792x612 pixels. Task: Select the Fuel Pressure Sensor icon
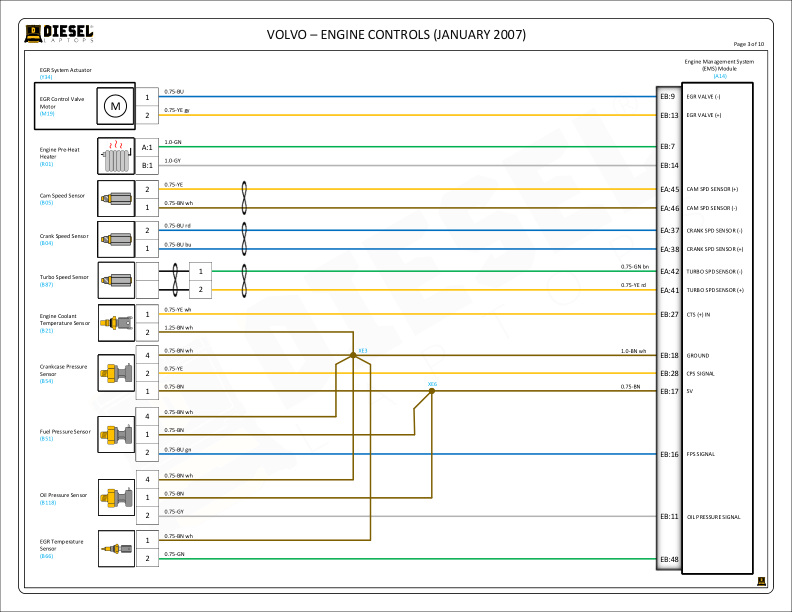[x=116, y=434]
